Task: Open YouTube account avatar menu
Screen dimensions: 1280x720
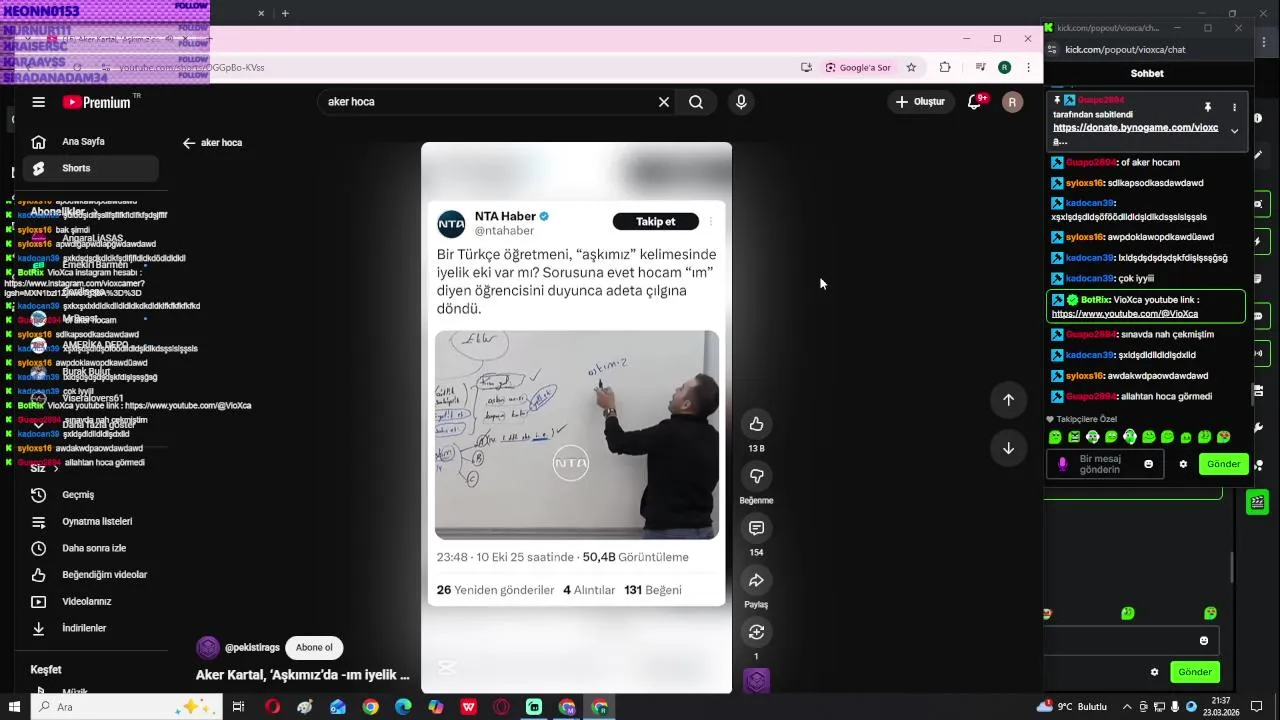Action: tap(1012, 102)
